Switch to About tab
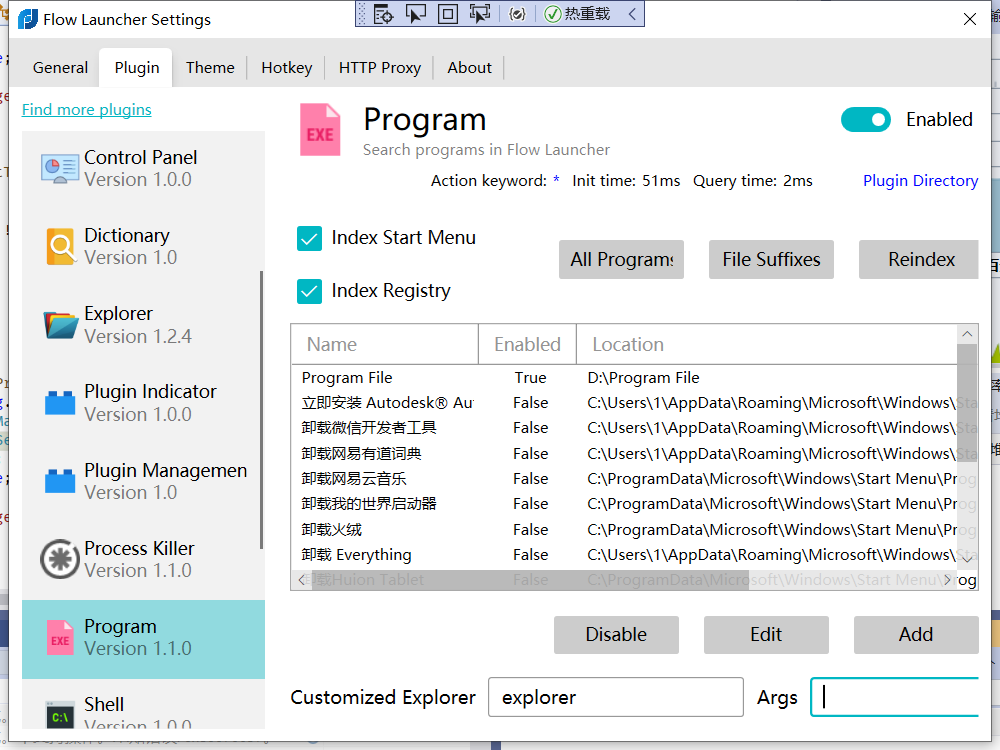1000x750 pixels. 469,68
